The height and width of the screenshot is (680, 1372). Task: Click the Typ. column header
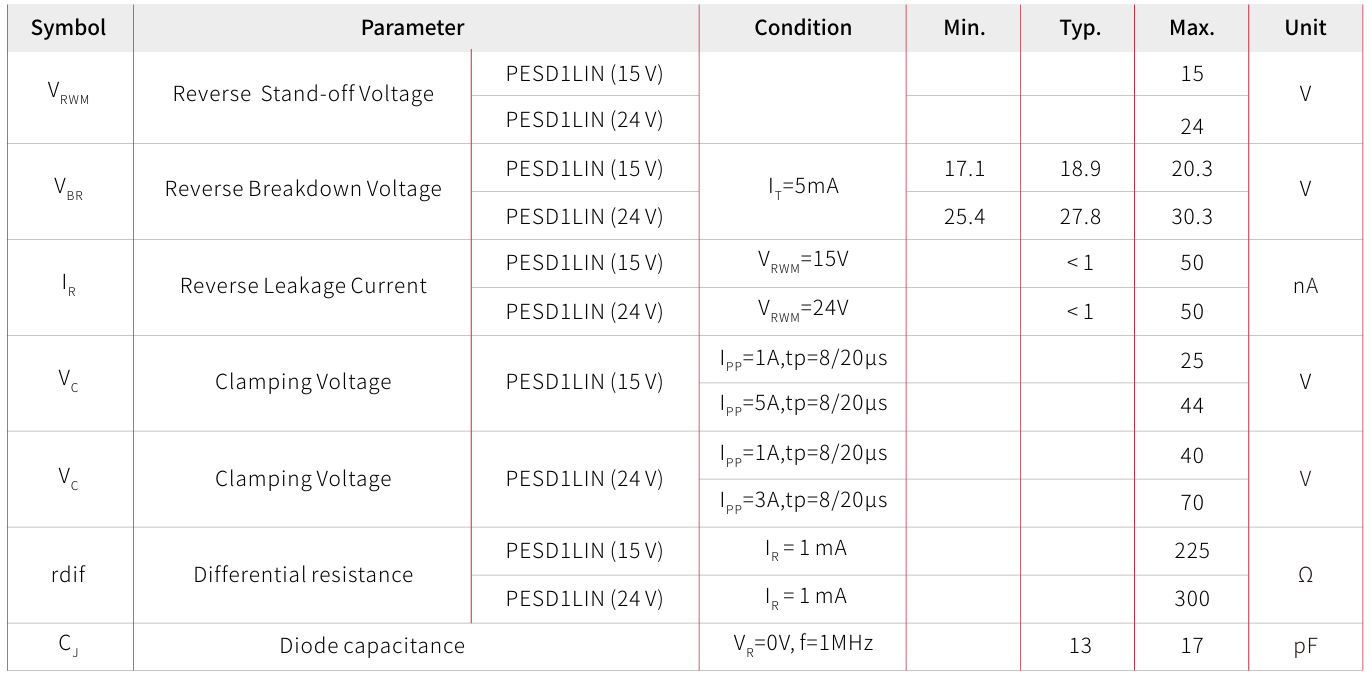[1079, 28]
